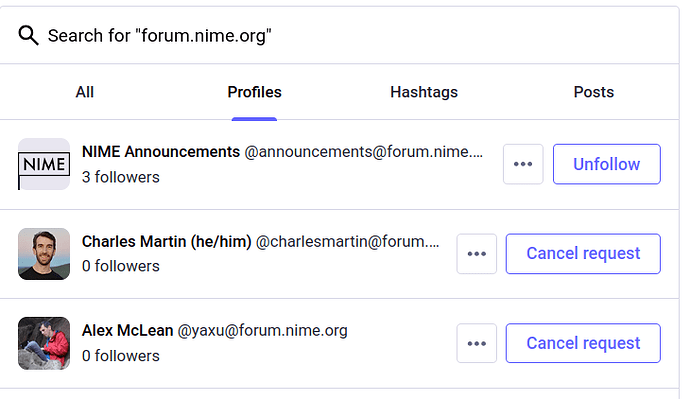Unfollow NIME Announcements

coord(606,164)
